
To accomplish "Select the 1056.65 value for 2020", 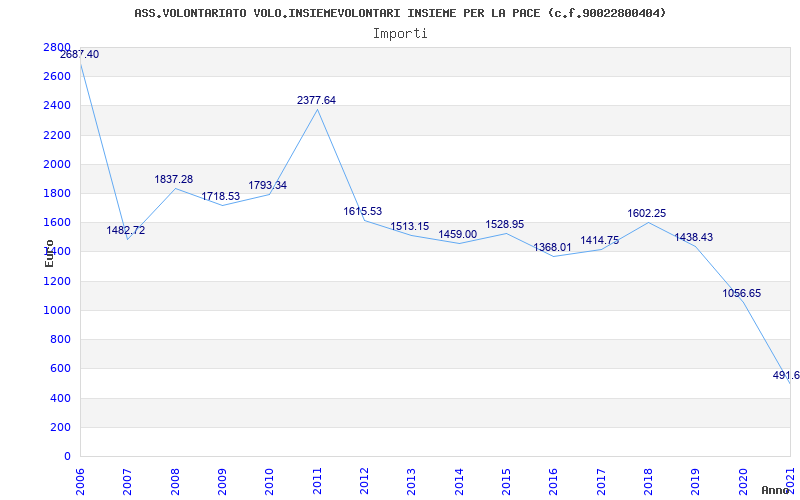I will coord(742,293).
